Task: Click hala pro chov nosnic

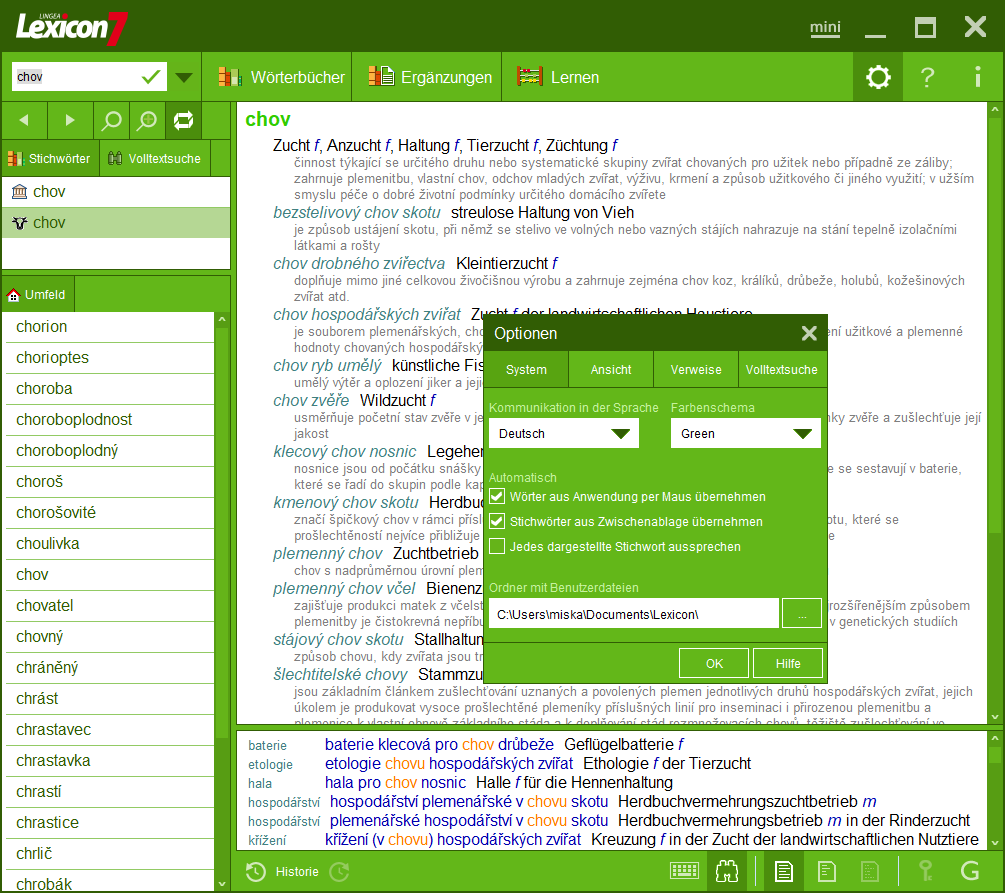Action: pyautogui.click(x=395, y=782)
